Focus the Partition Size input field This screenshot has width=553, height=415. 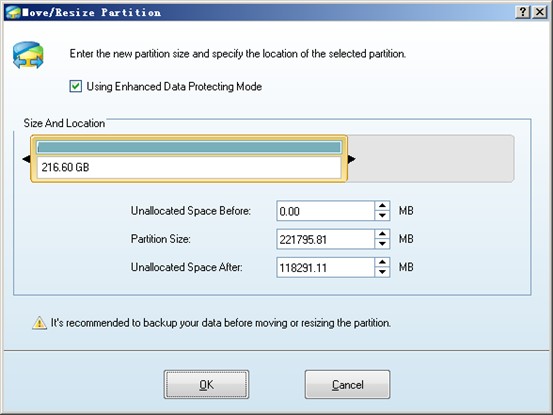[x=325, y=239]
